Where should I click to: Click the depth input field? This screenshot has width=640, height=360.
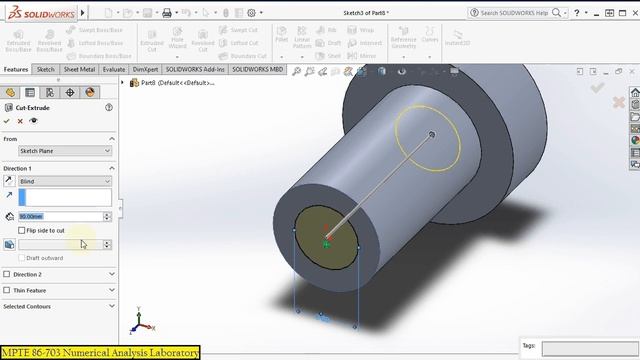click(61, 216)
